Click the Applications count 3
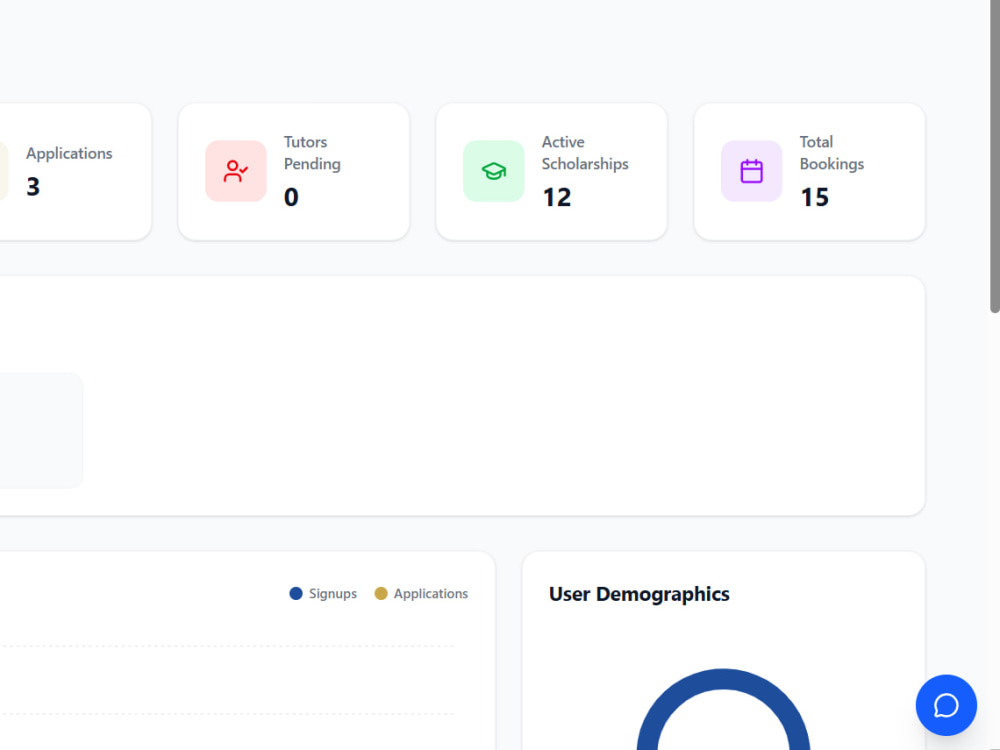This screenshot has width=1000, height=750. pos(33,187)
